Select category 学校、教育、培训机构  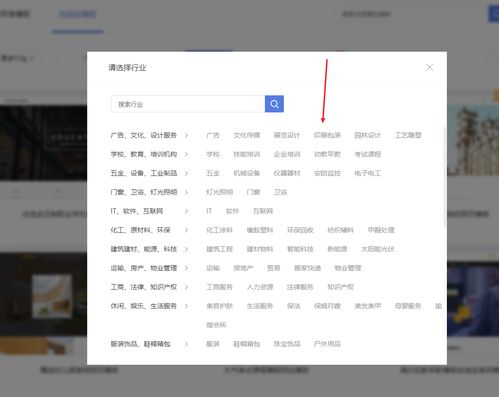tap(144, 154)
